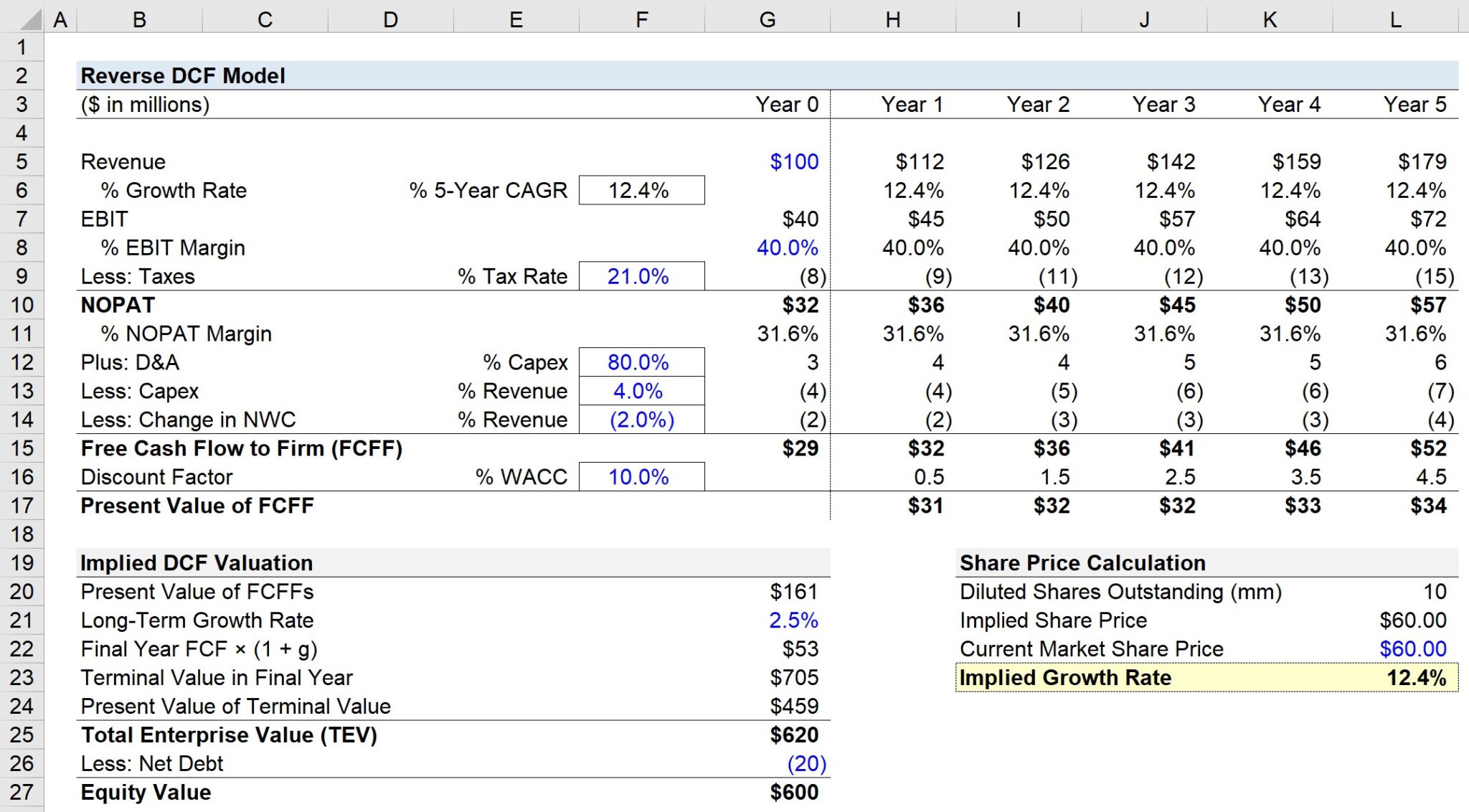The height and width of the screenshot is (812, 1469).
Task: Select the 5-Year CAGR input cell showing 12.4%
Action: (x=641, y=190)
